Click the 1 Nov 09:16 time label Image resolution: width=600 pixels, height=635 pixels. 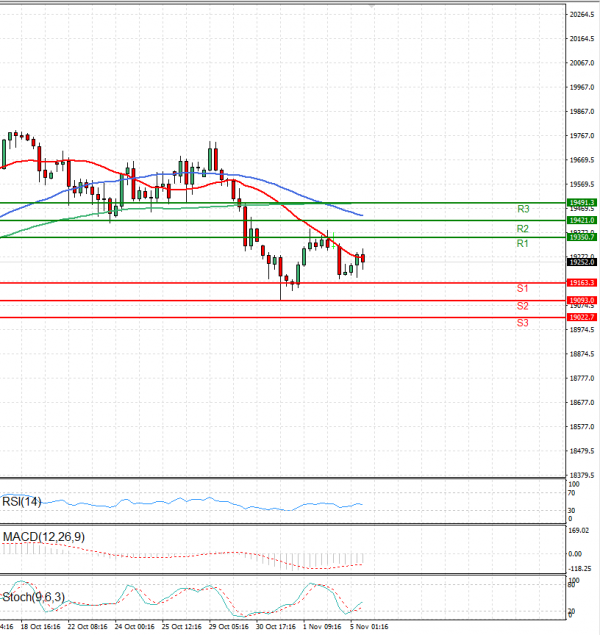322,626
